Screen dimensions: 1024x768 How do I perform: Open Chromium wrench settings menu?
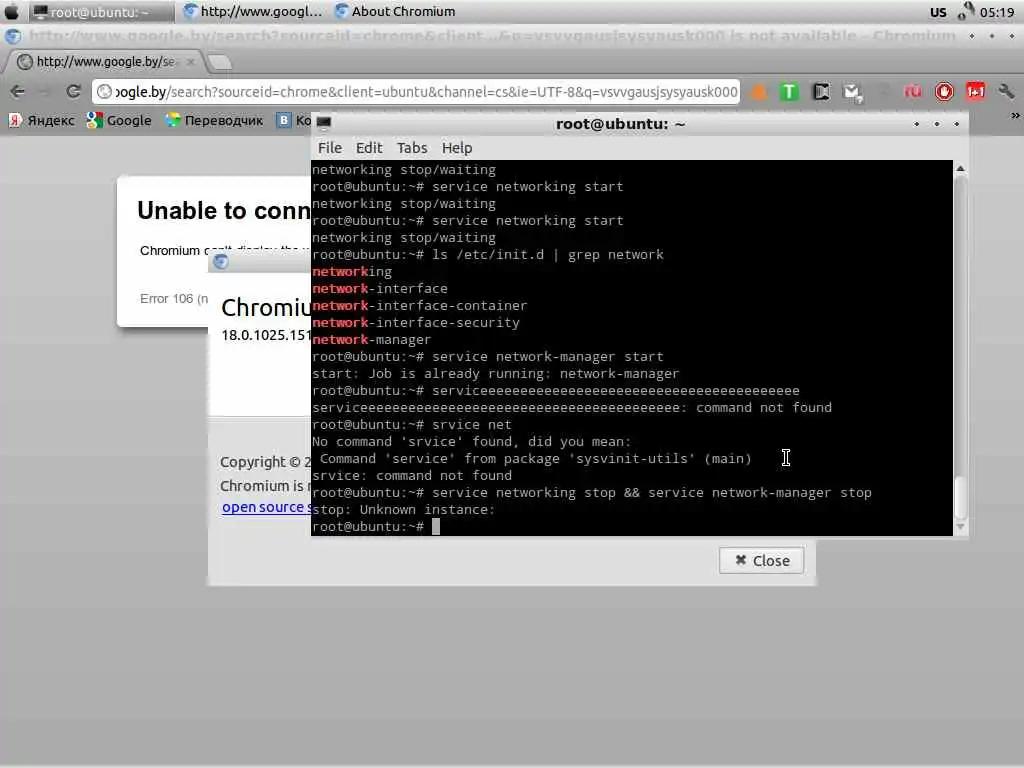[x=1006, y=91]
